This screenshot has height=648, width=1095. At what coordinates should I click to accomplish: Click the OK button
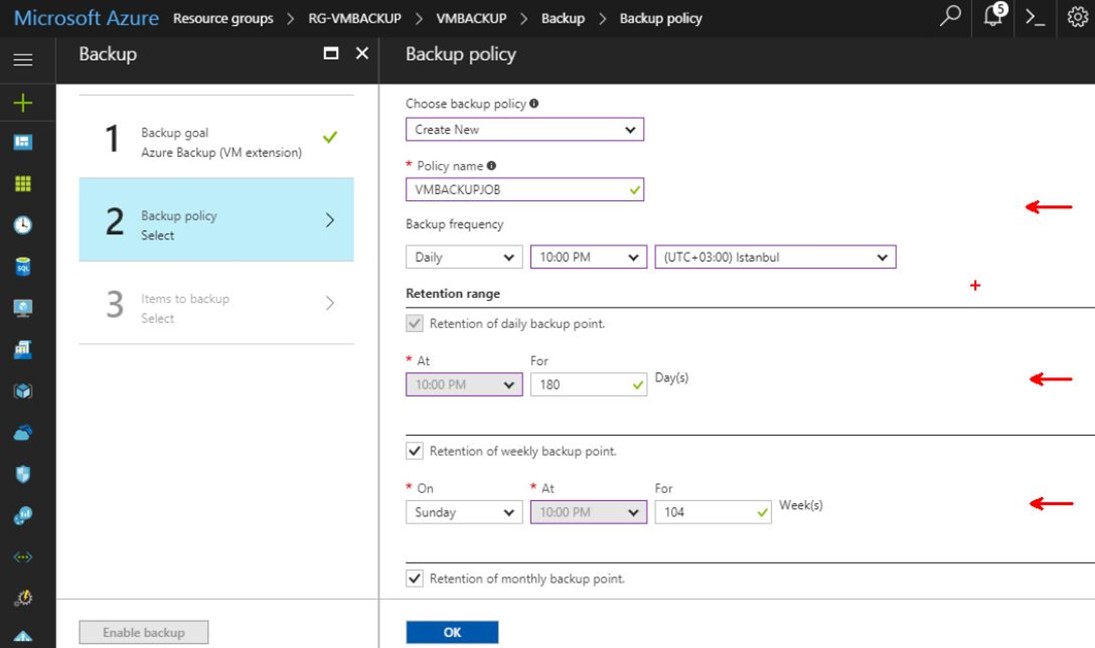click(452, 632)
